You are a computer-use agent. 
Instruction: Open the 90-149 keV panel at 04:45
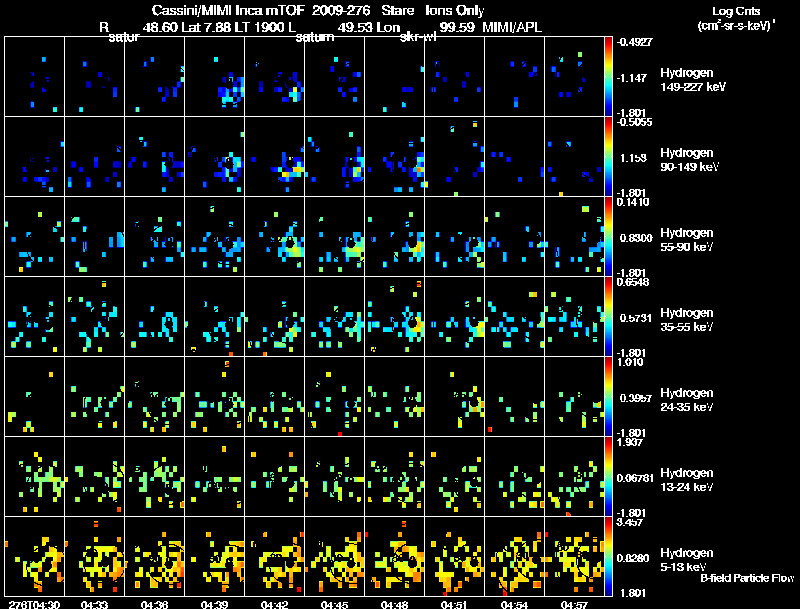(x=335, y=157)
